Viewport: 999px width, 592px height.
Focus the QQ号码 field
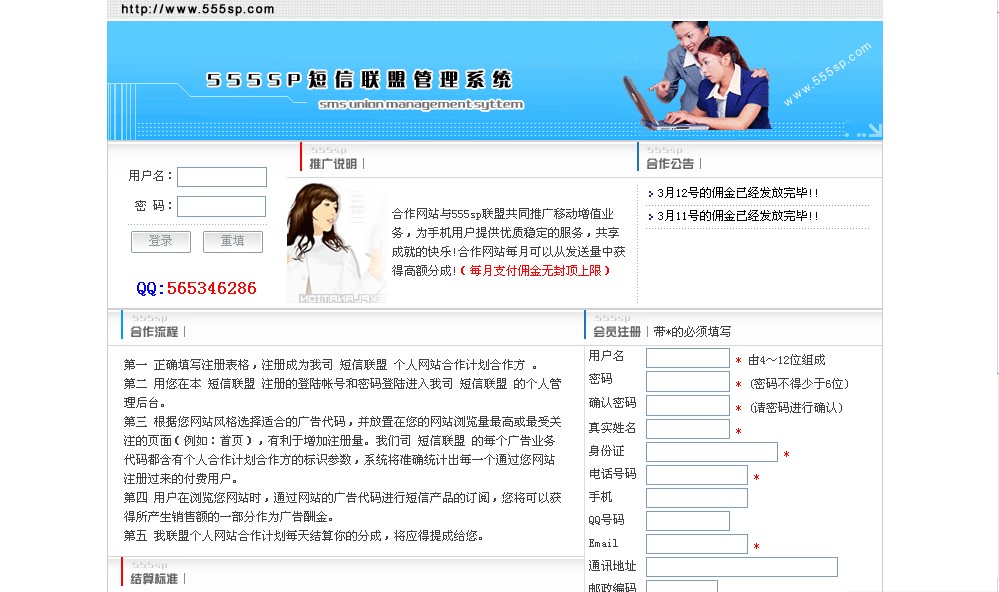click(x=687, y=521)
